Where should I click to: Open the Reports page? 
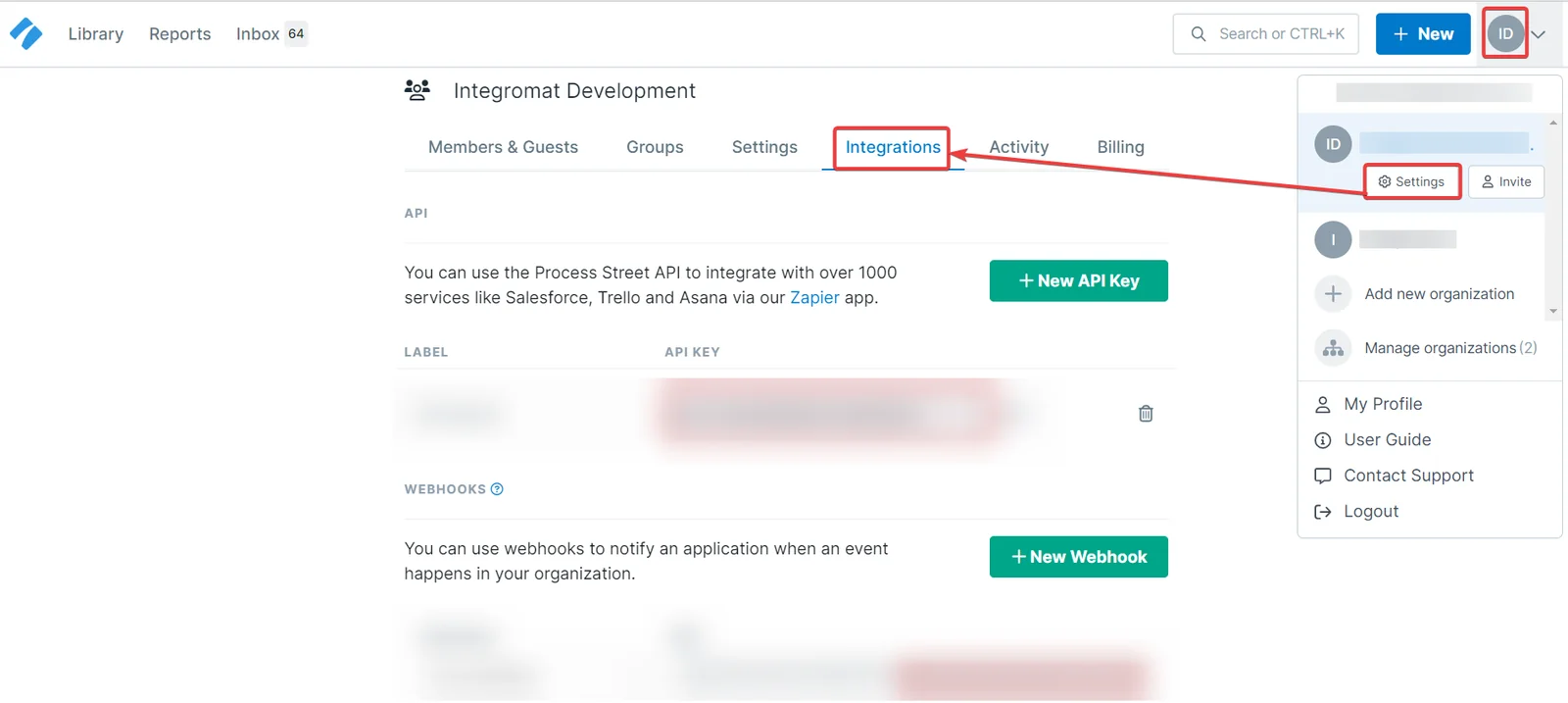coord(179,33)
